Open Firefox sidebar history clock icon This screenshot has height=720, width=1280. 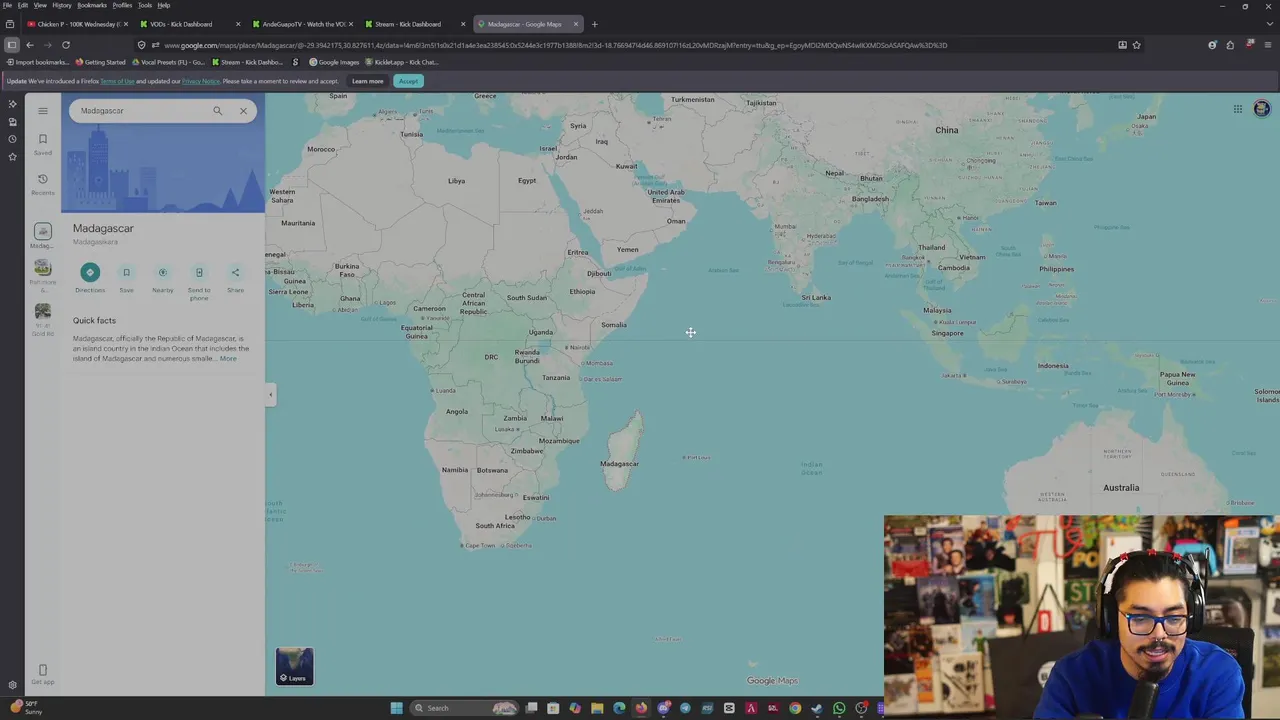(12, 139)
